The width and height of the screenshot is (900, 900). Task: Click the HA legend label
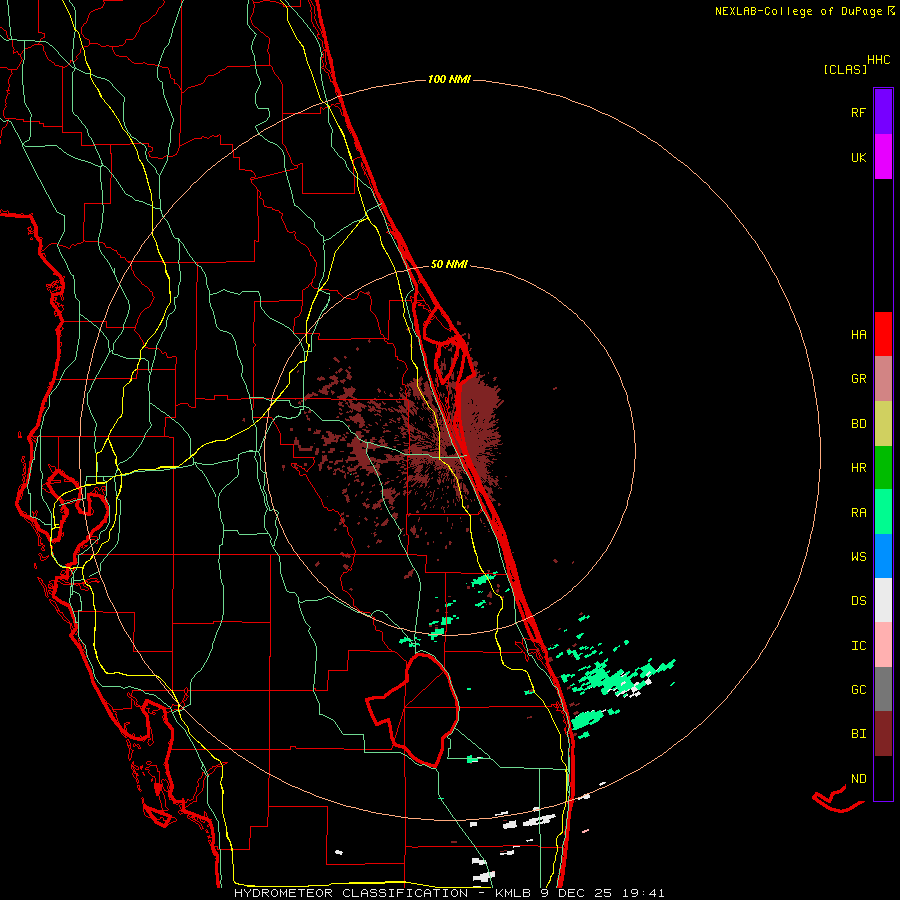[858, 334]
